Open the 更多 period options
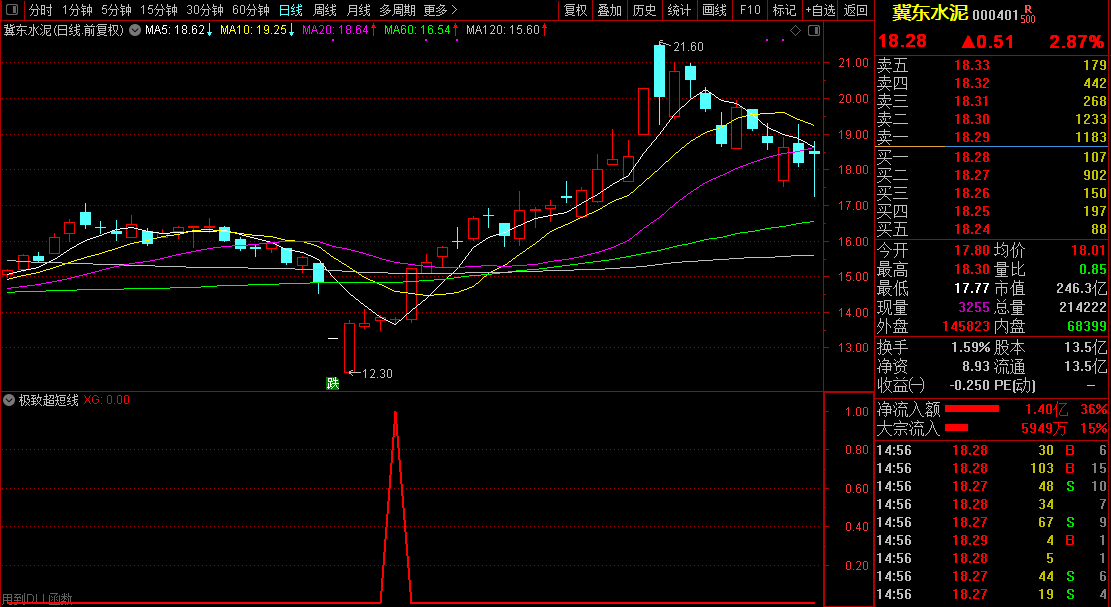1111x607 pixels. click(440, 10)
